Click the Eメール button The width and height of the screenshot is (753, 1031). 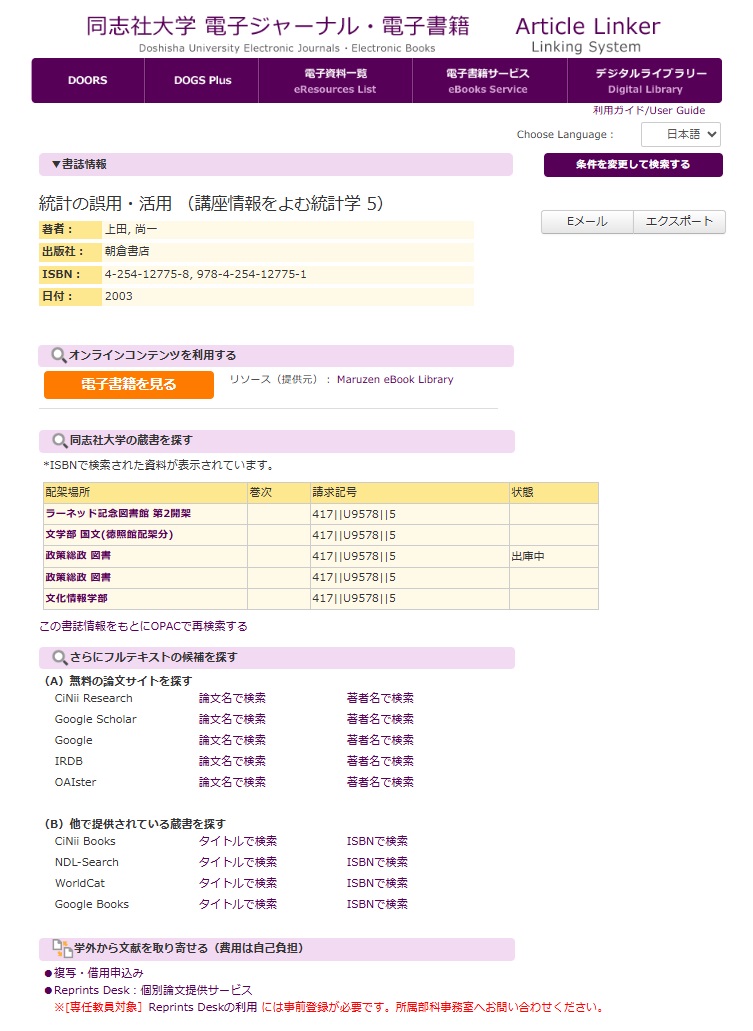click(587, 222)
